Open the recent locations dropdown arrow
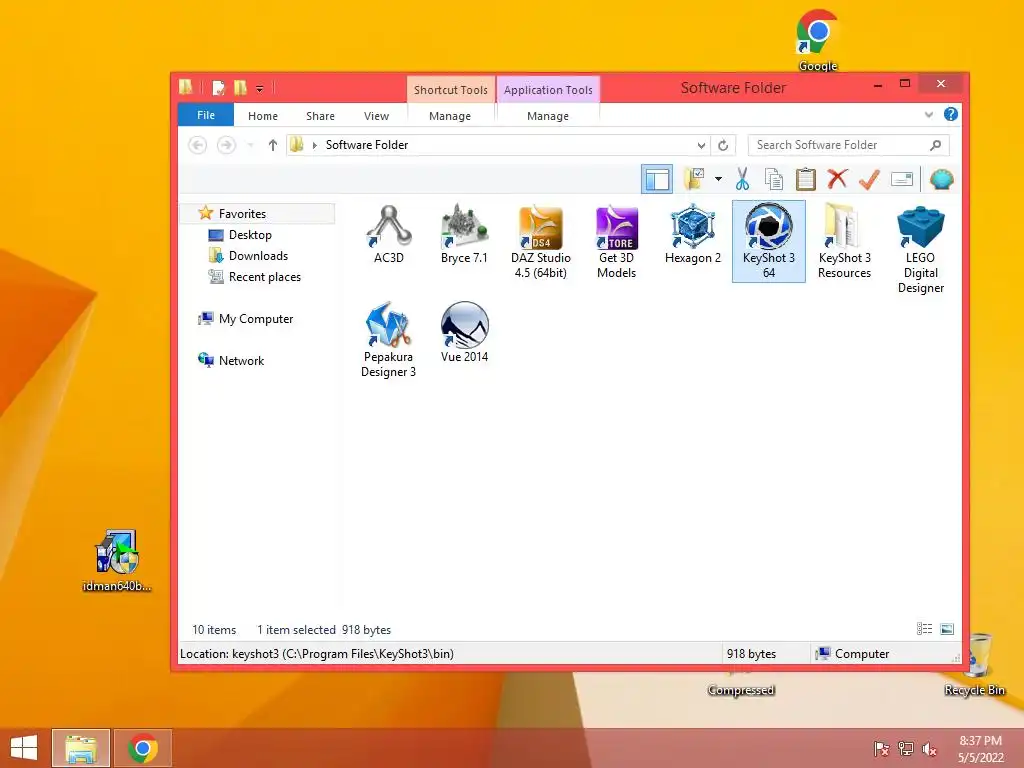The width and height of the screenshot is (1024, 768). [250, 145]
